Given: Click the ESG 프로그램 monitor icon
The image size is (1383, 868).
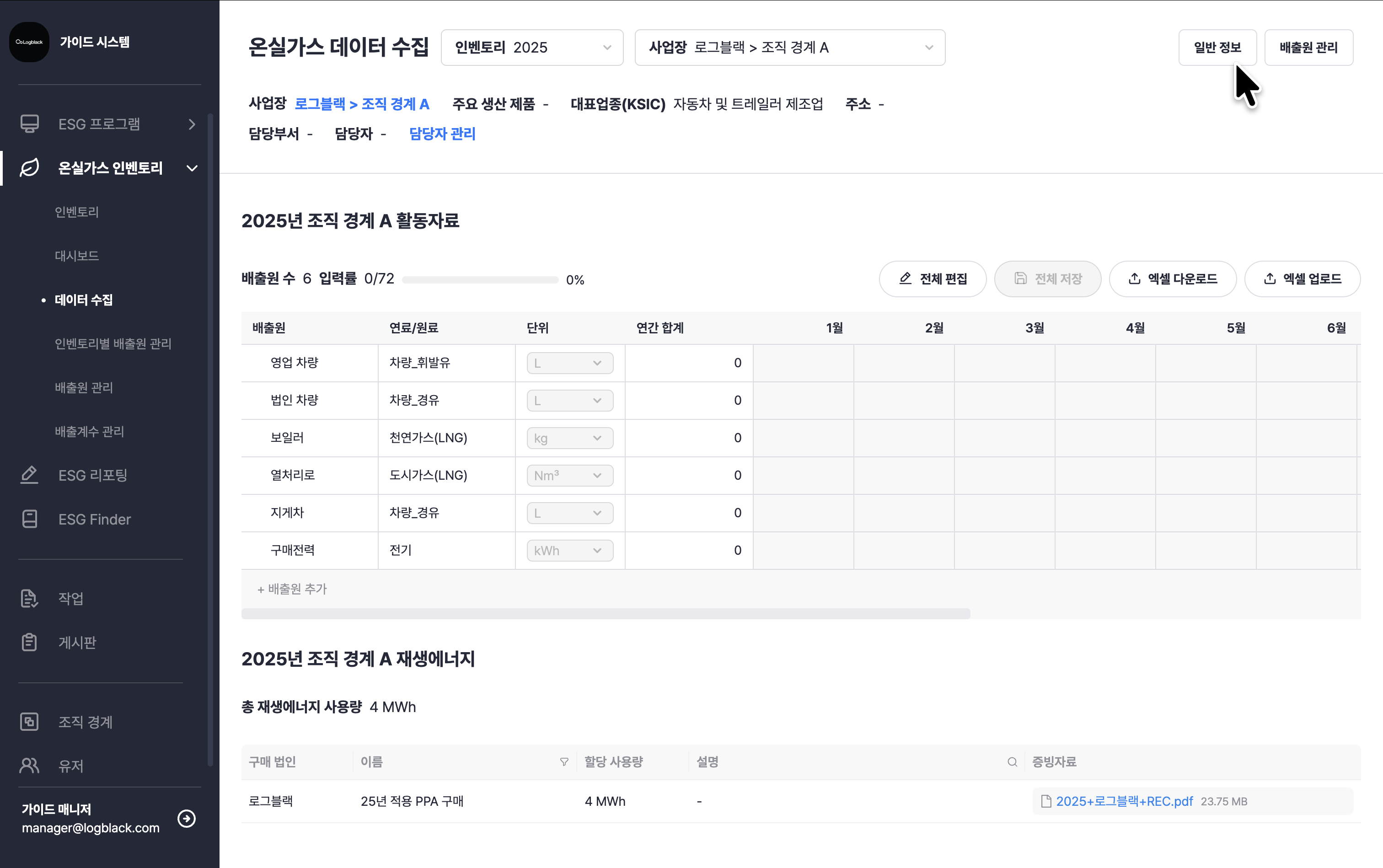Looking at the screenshot, I should [29, 124].
